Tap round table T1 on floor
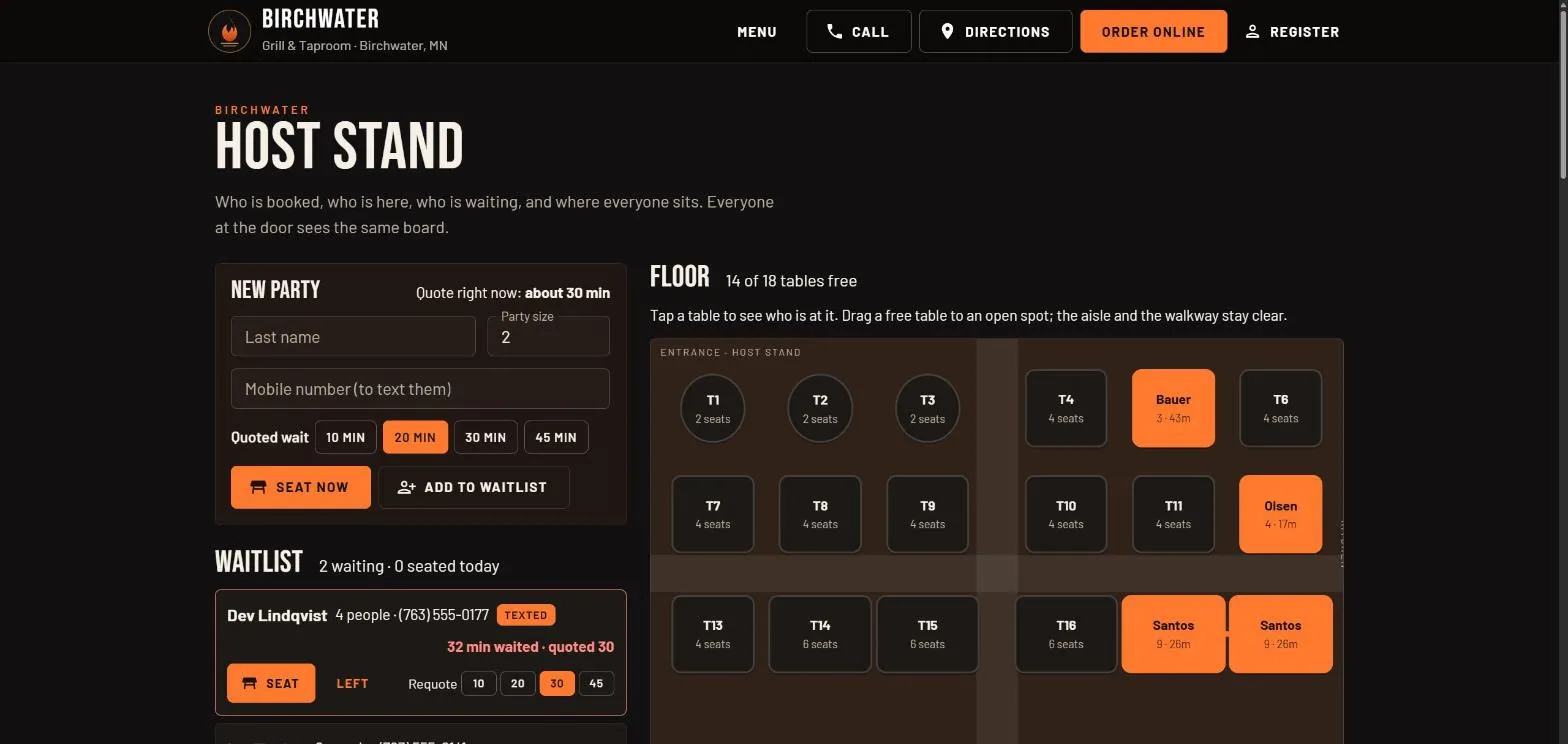 (713, 408)
